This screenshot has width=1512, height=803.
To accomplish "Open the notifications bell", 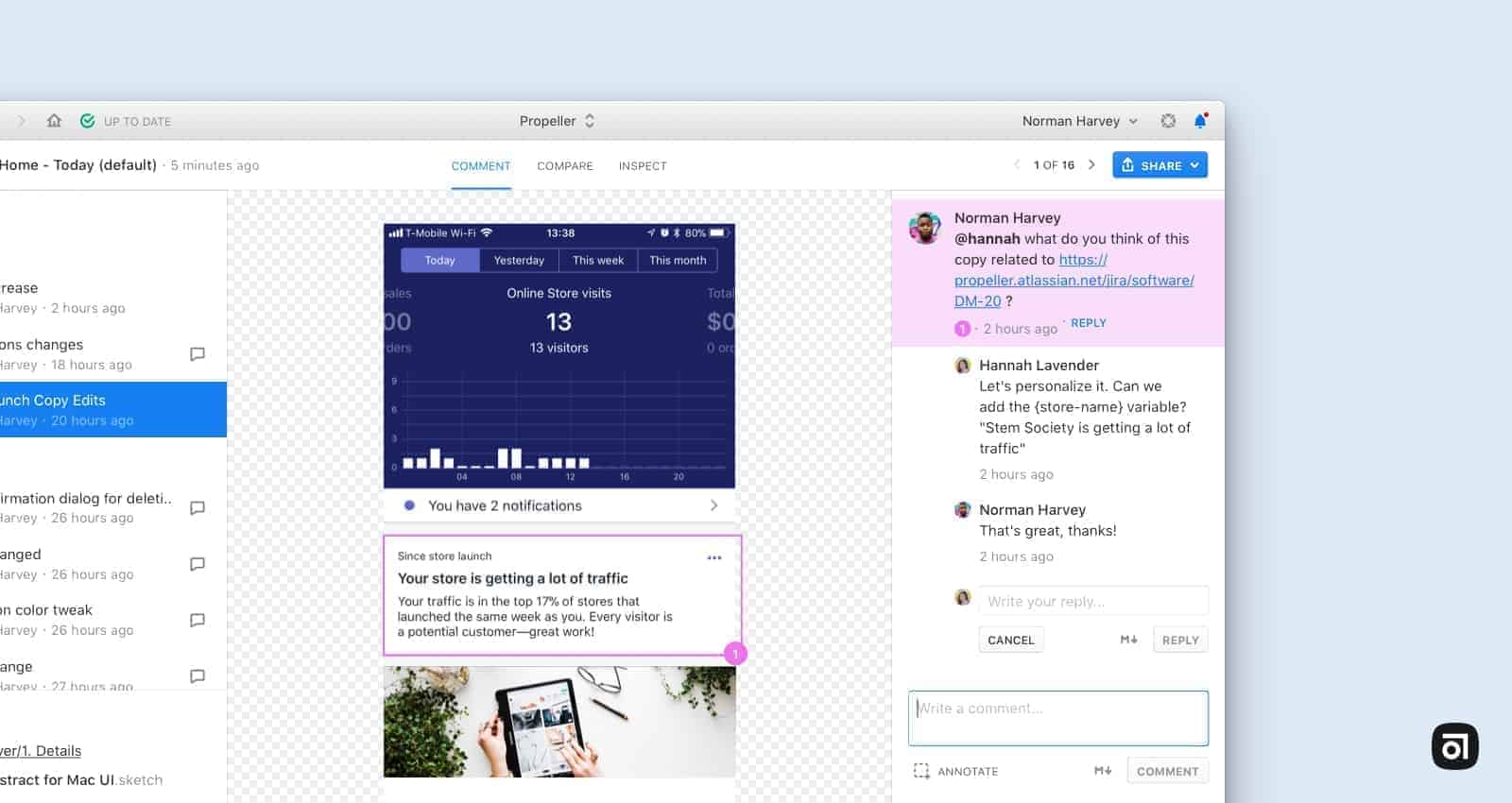I will tap(1200, 121).
